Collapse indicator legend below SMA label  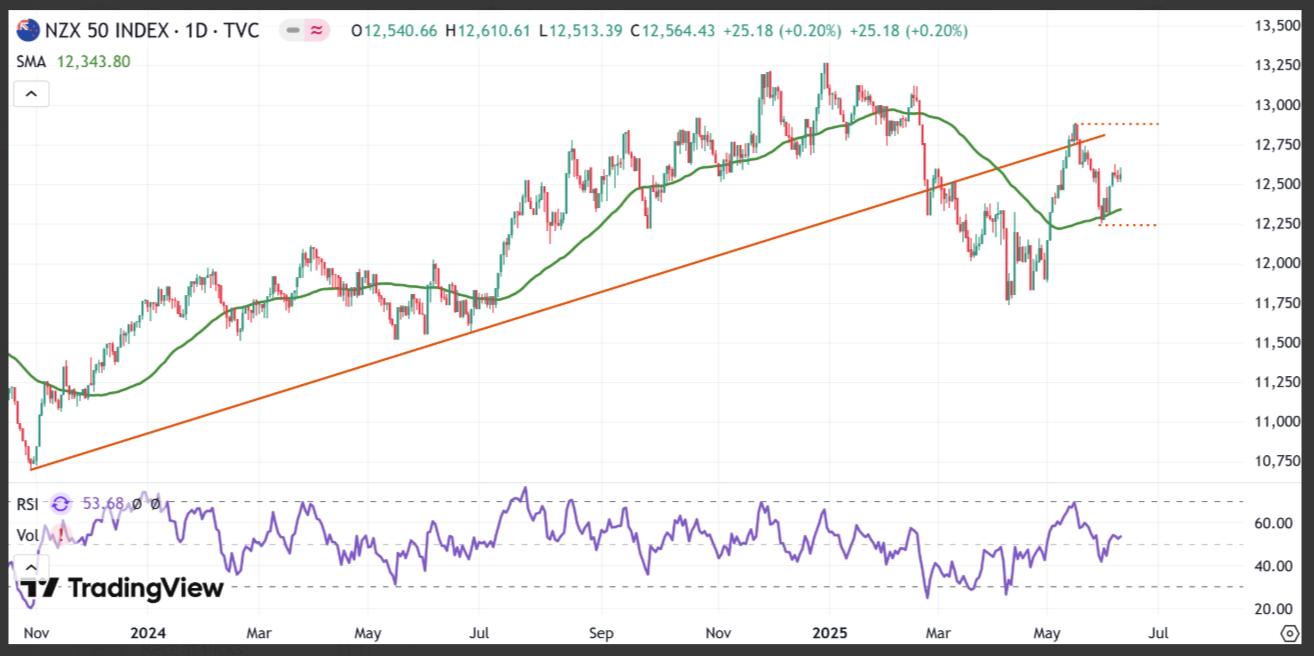tap(30, 94)
